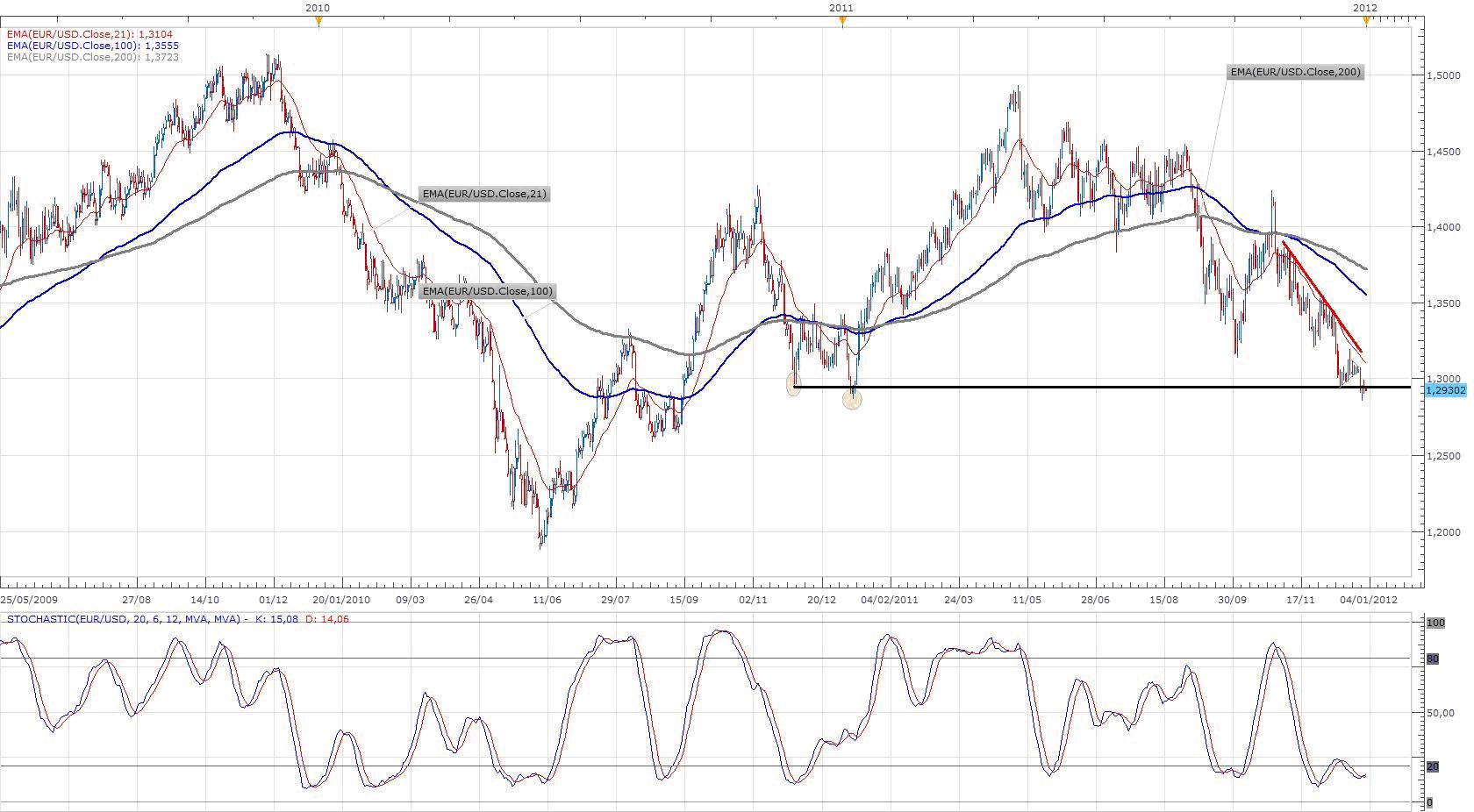The image size is (1474, 812).
Task: Click the 20/01/2010 date label
Action: pos(341,600)
